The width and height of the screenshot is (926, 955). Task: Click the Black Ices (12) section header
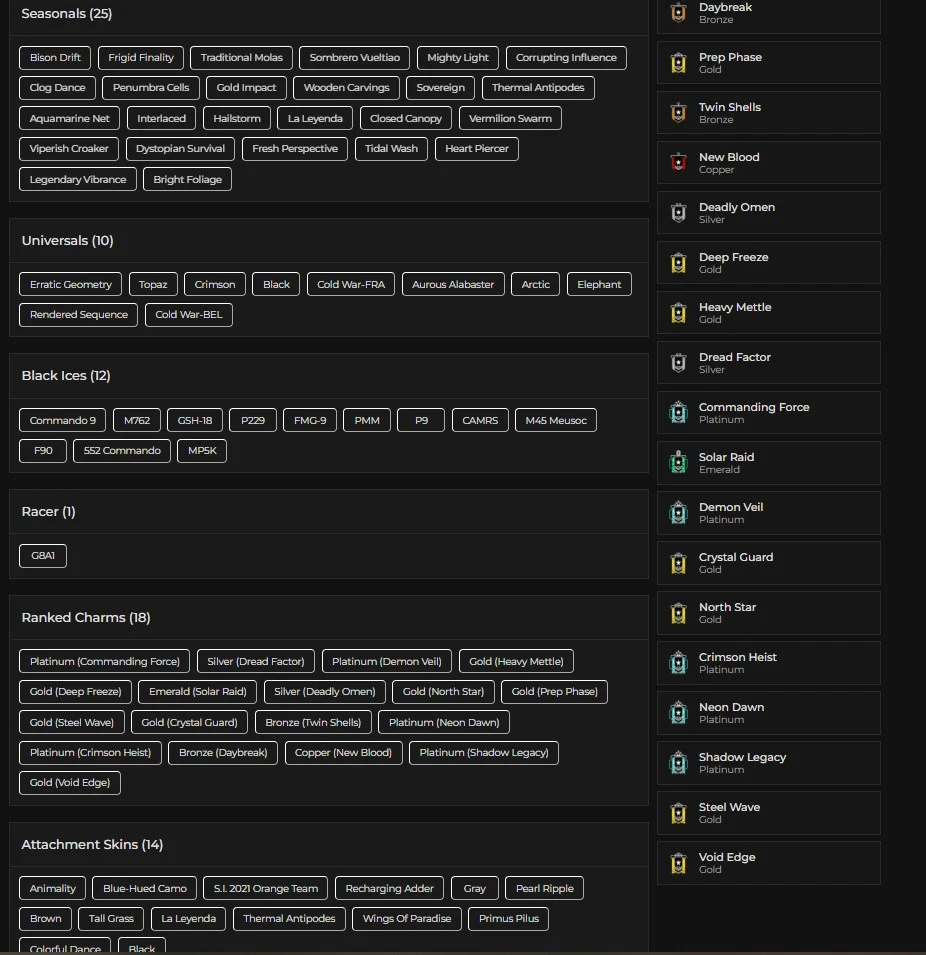(66, 376)
